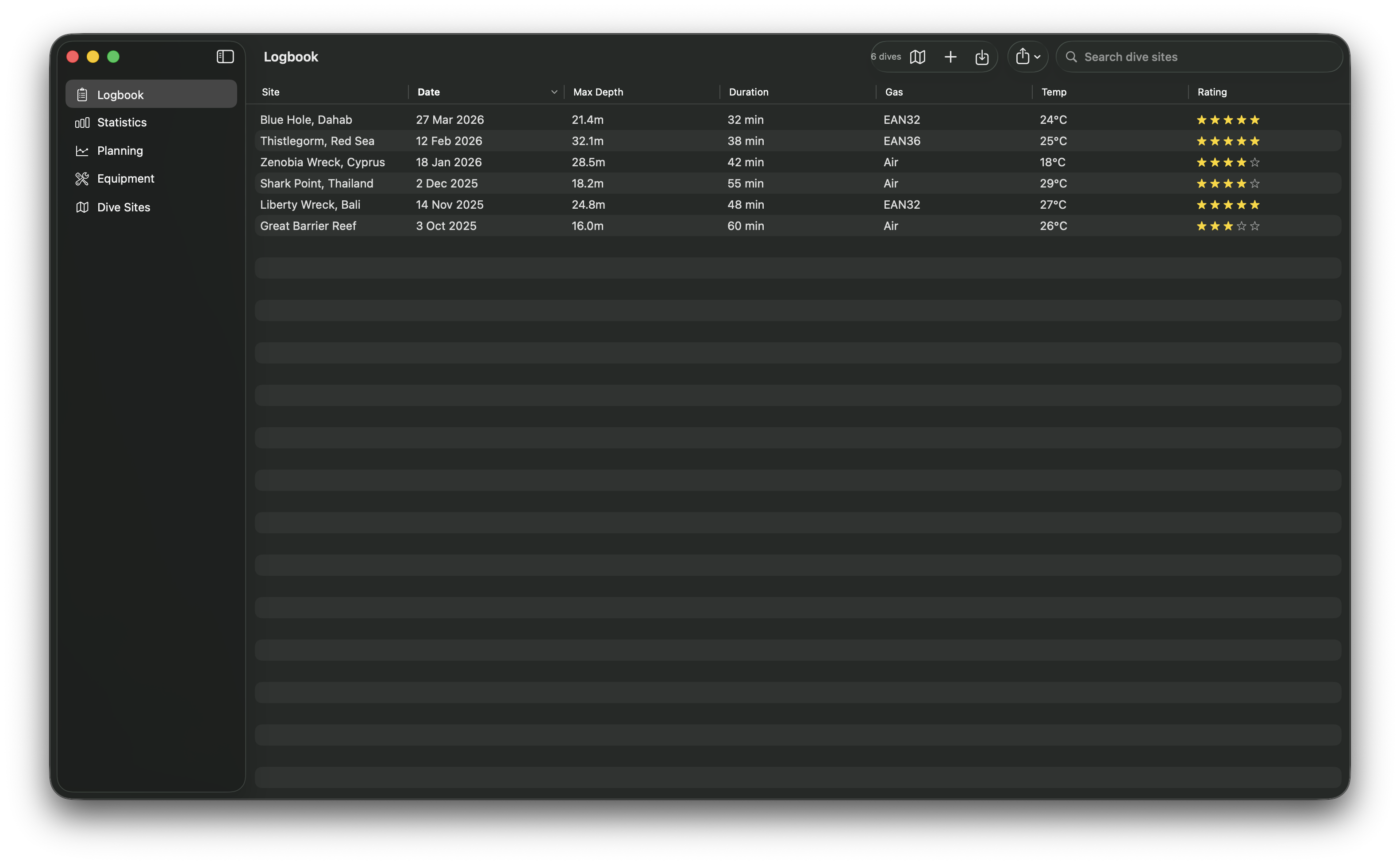Select the Blue Hole, Dahab dive
Image resolution: width=1400 pixels, height=865 pixels.
click(306, 119)
